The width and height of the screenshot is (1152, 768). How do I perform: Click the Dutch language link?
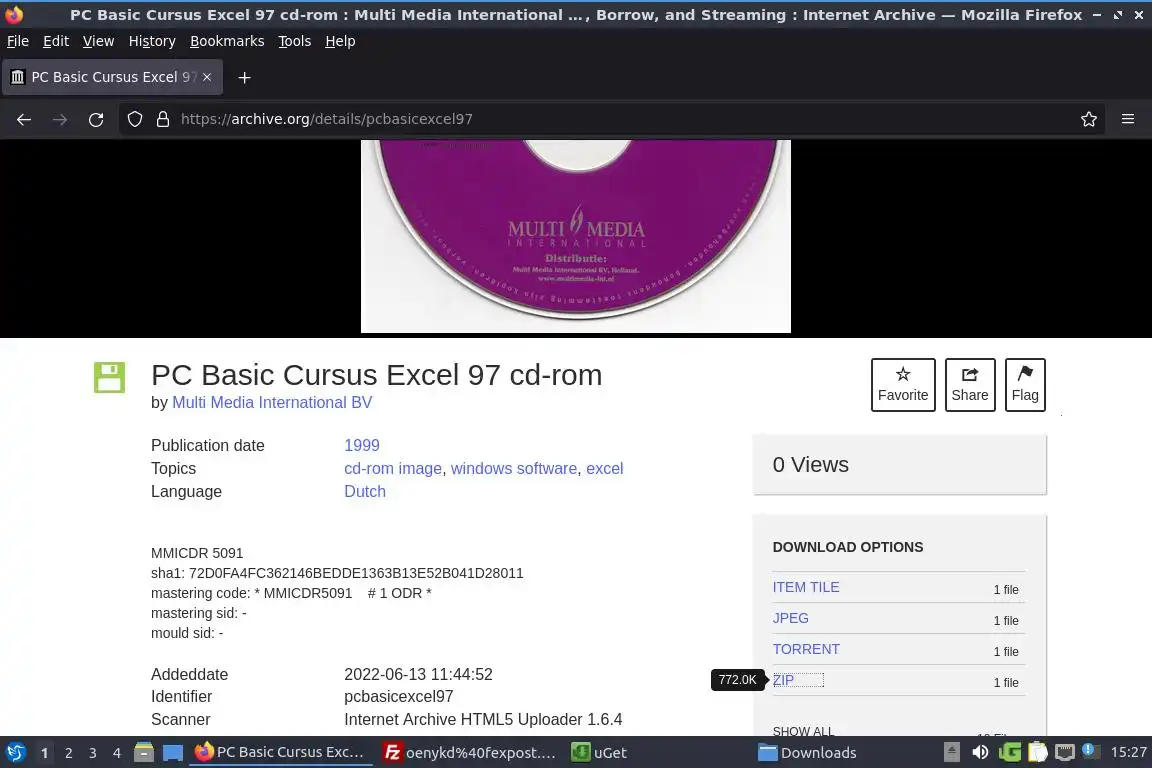pos(364,491)
